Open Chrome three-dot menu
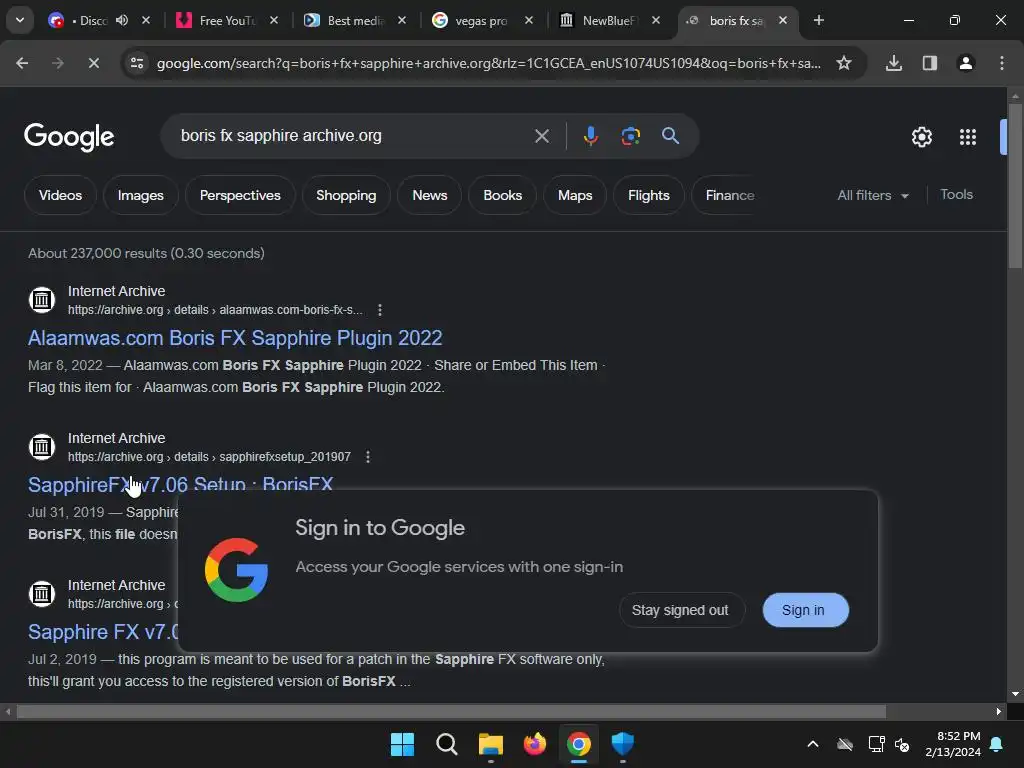Image resolution: width=1024 pixels, height=768 pixels. coord(1002,63)
